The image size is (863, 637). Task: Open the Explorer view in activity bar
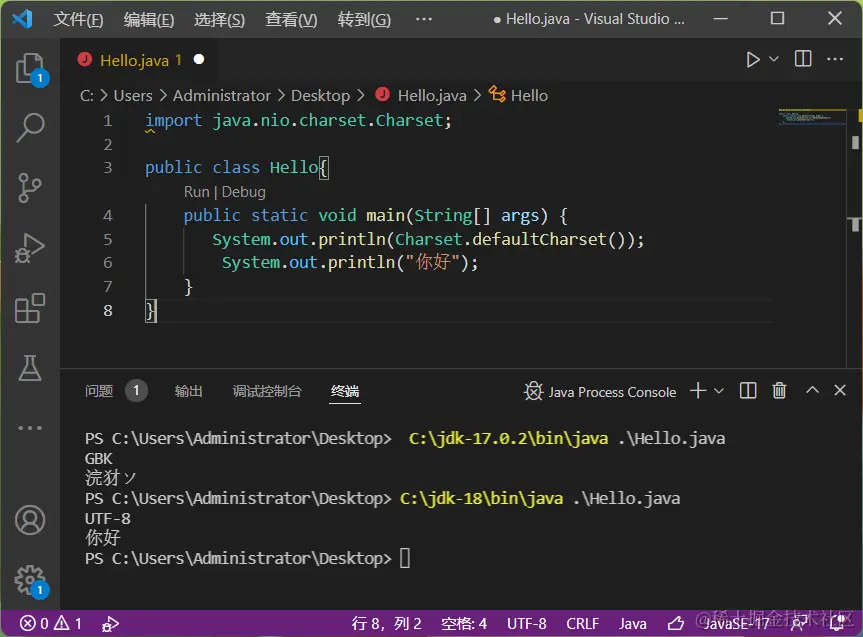30,69
